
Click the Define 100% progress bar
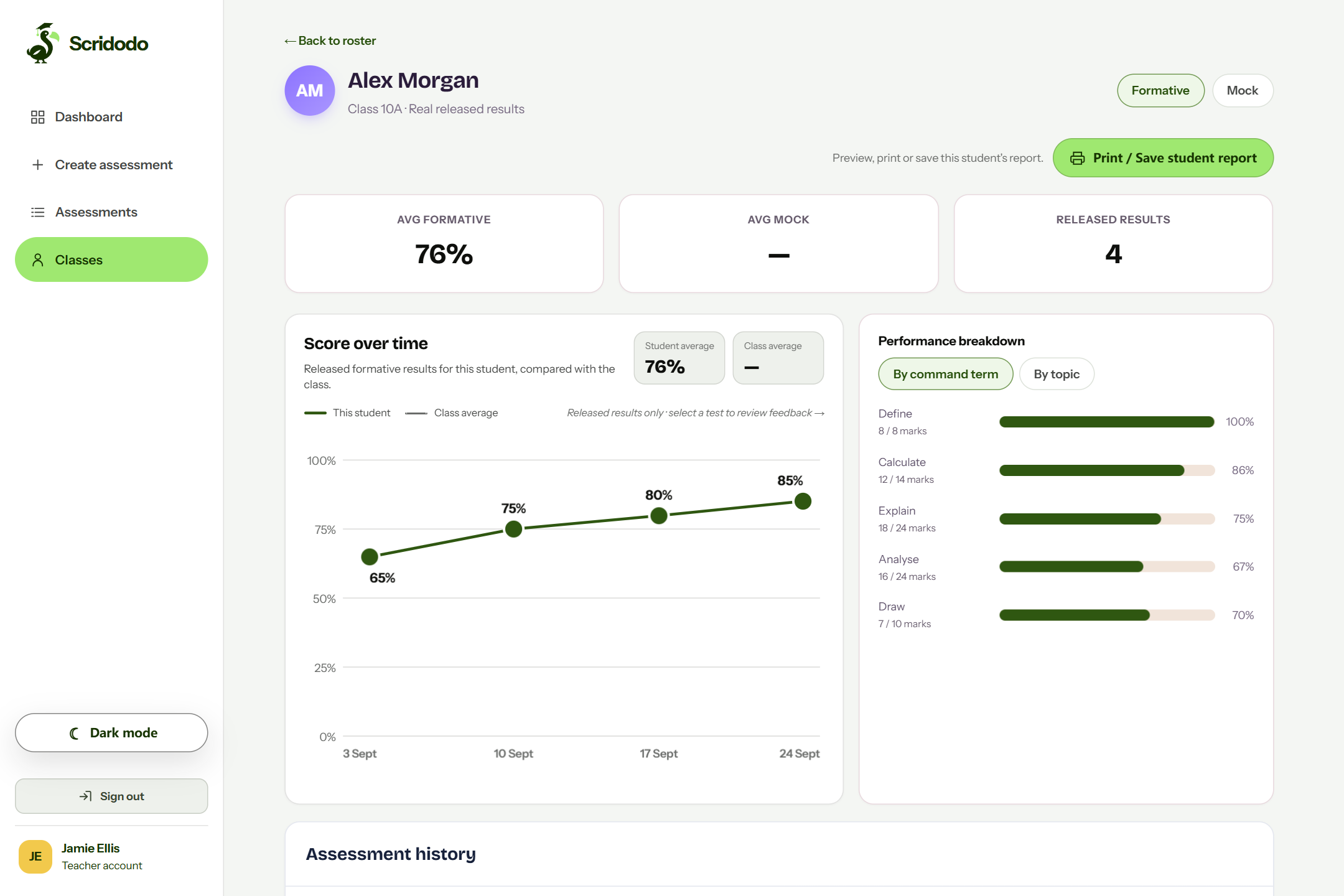point(1107,422)
